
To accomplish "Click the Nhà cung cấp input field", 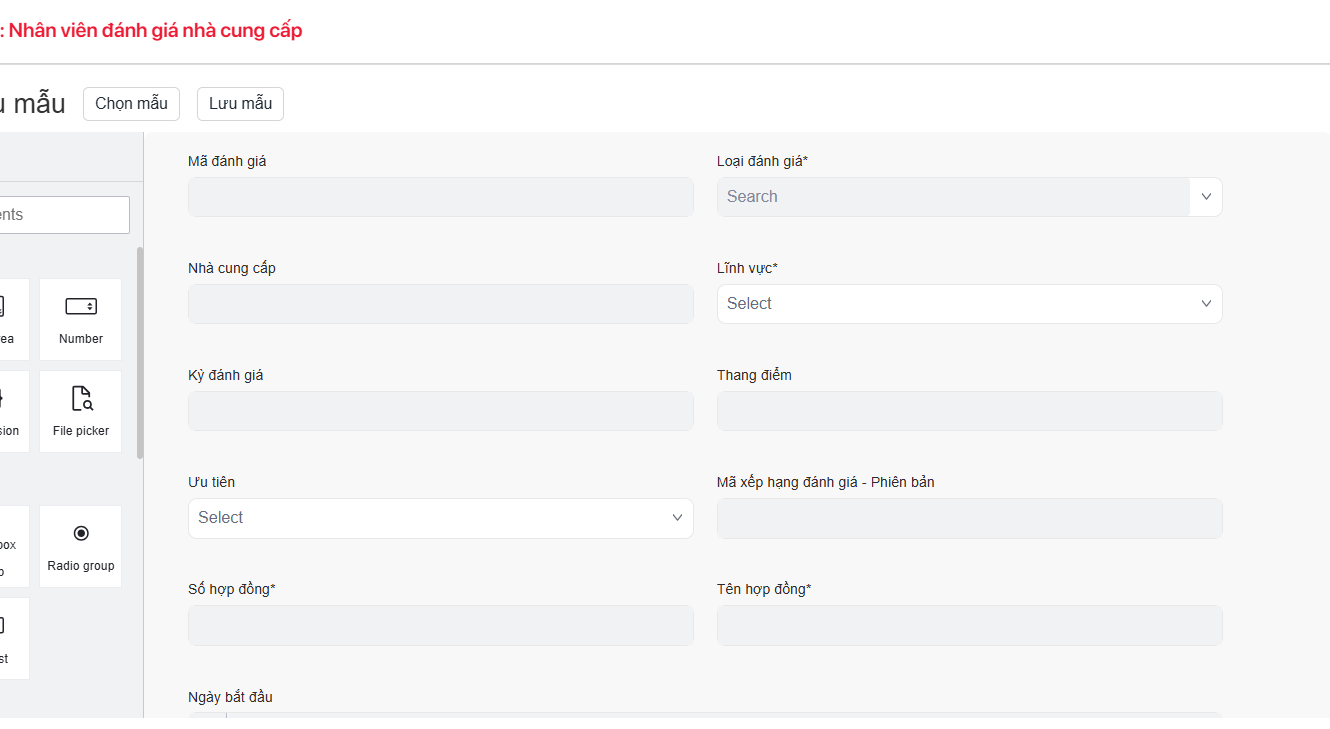I will pyautogui.click(x=440, y=304).
